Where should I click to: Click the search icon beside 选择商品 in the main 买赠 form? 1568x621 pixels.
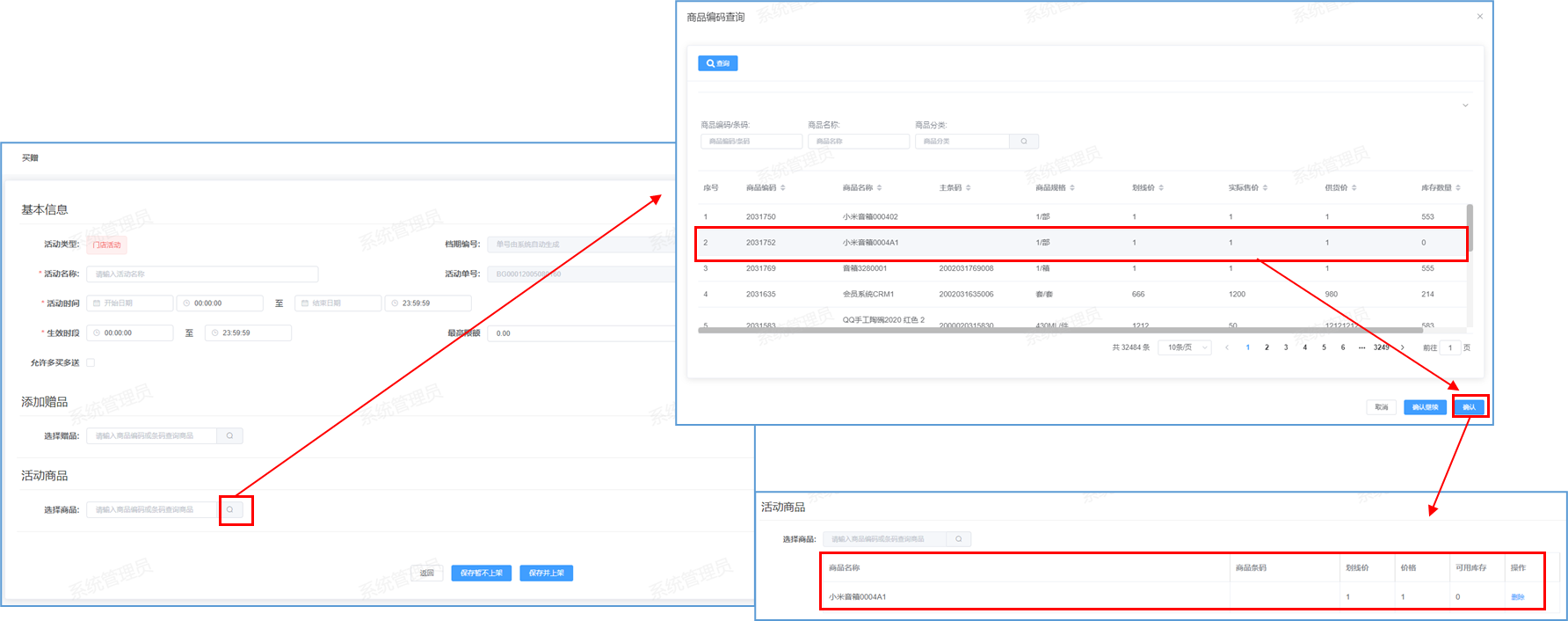coord(230,509)
